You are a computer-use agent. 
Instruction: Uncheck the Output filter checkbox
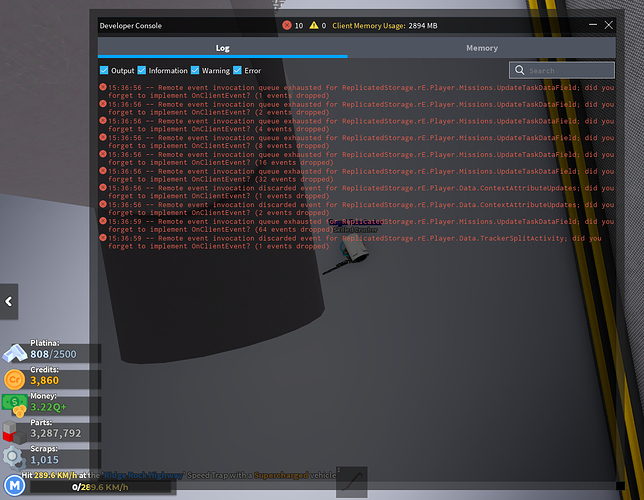[104, 70]
